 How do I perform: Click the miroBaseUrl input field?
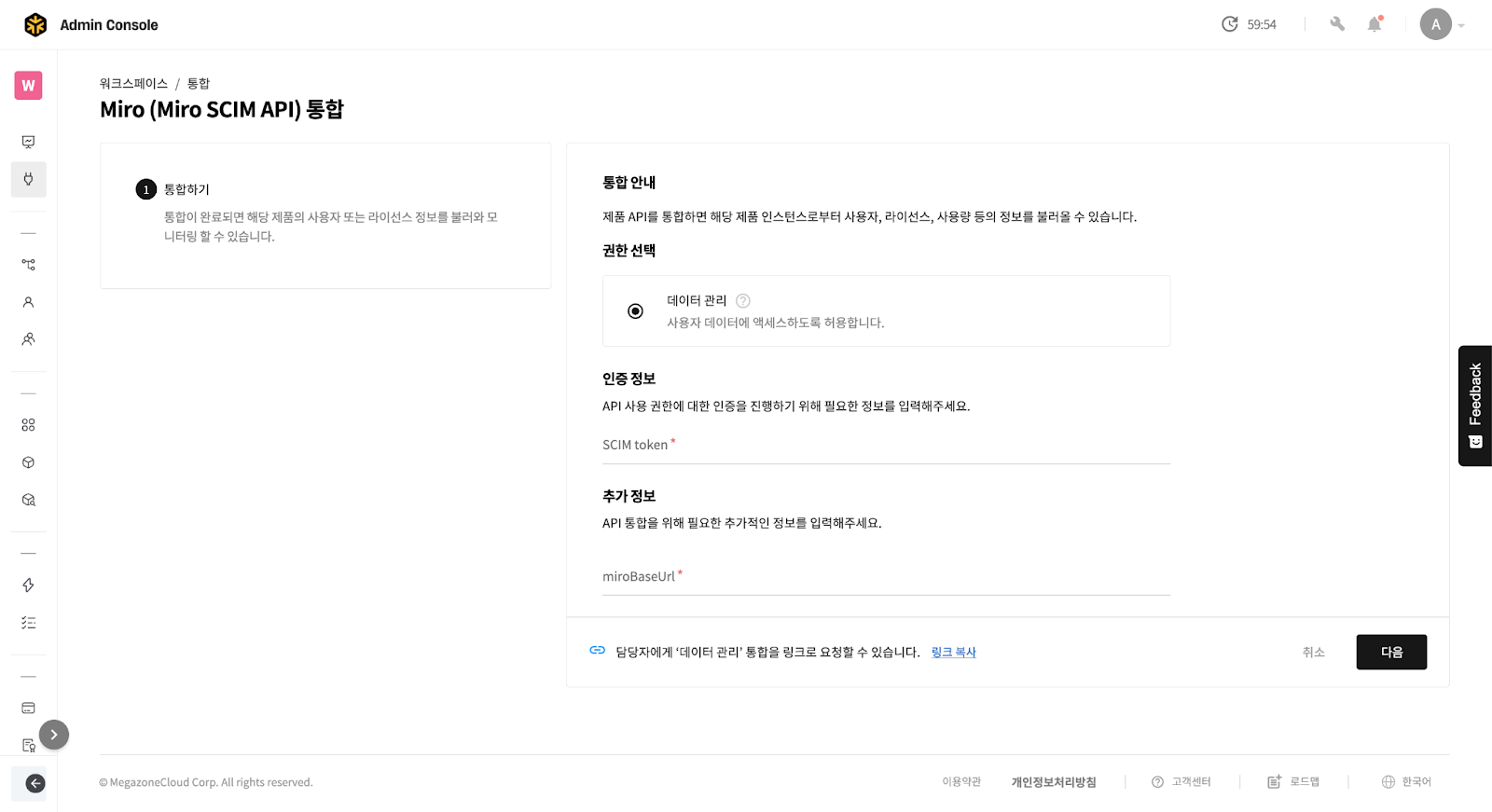[x=886, y=577]
